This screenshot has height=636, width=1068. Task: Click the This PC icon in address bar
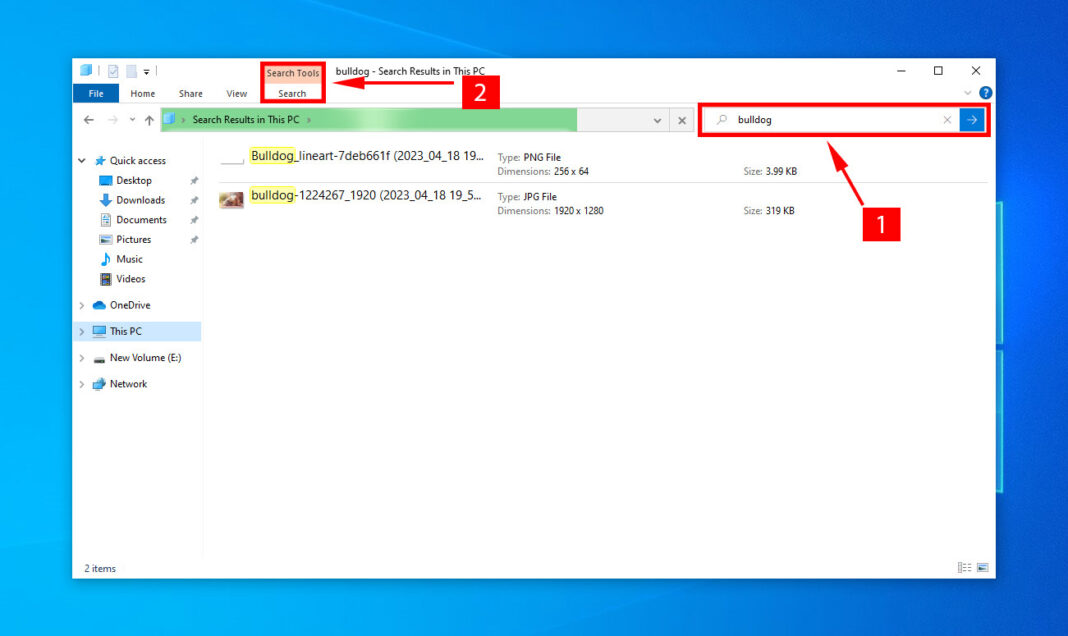tap(171, 119)
